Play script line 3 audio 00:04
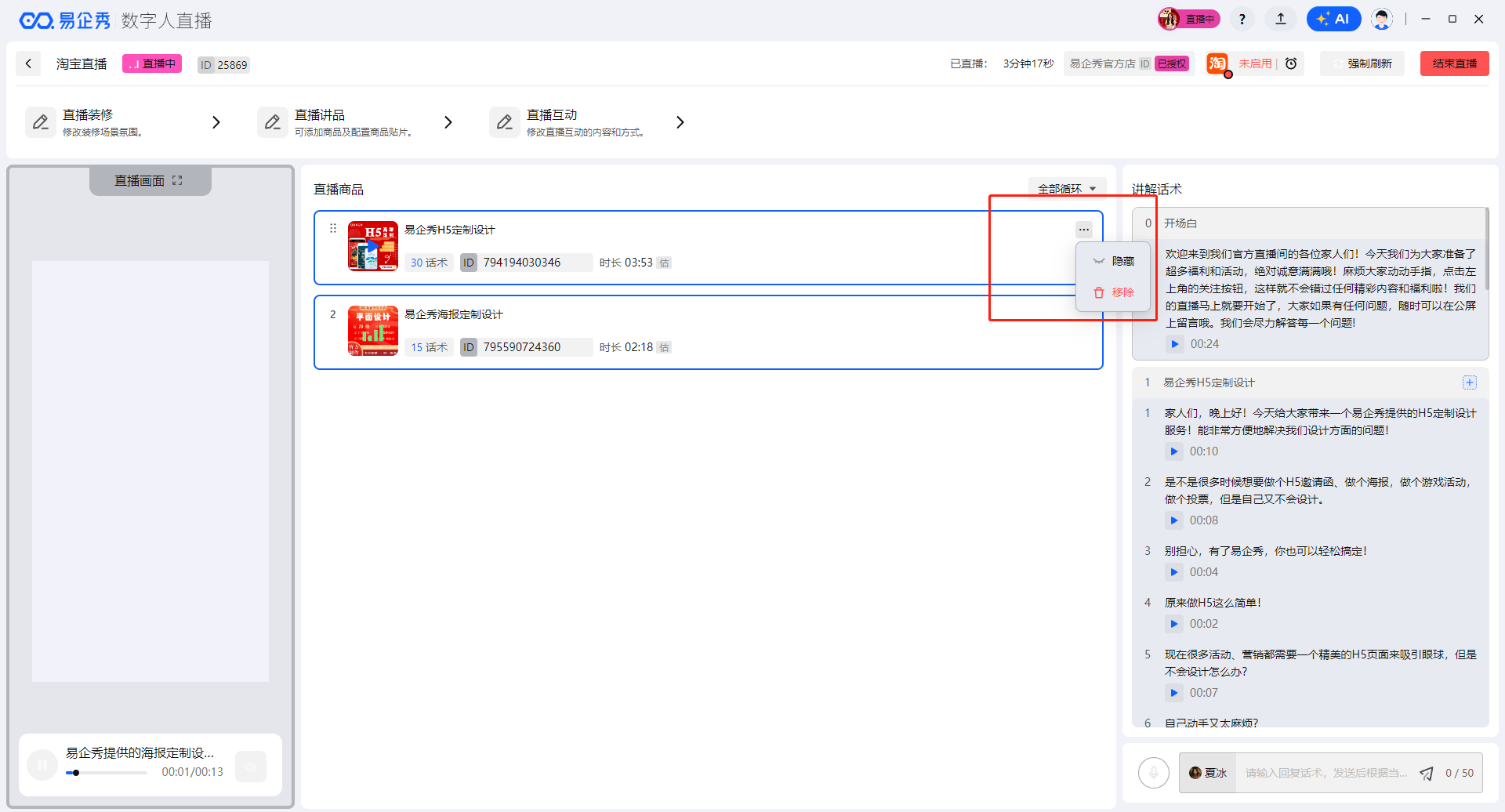1505x812 pixels. [1173, 572]
